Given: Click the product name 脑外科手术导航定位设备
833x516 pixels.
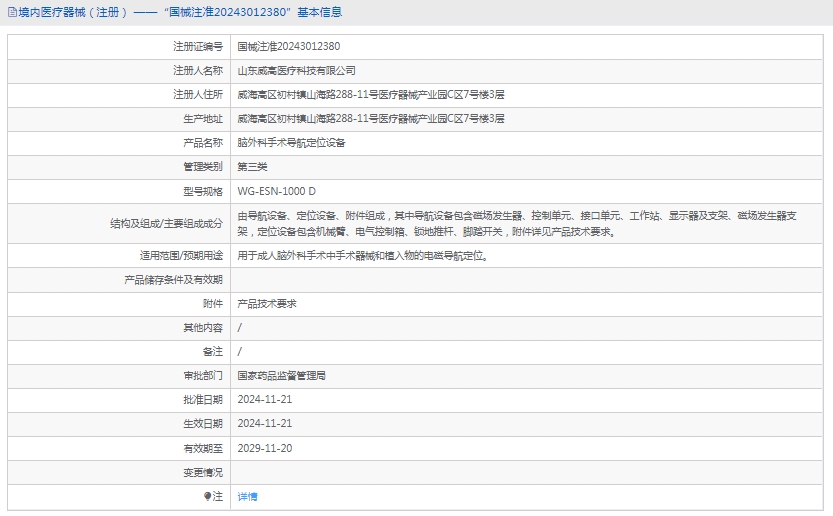Looking at the screenshot, I should tap(291, 143).
